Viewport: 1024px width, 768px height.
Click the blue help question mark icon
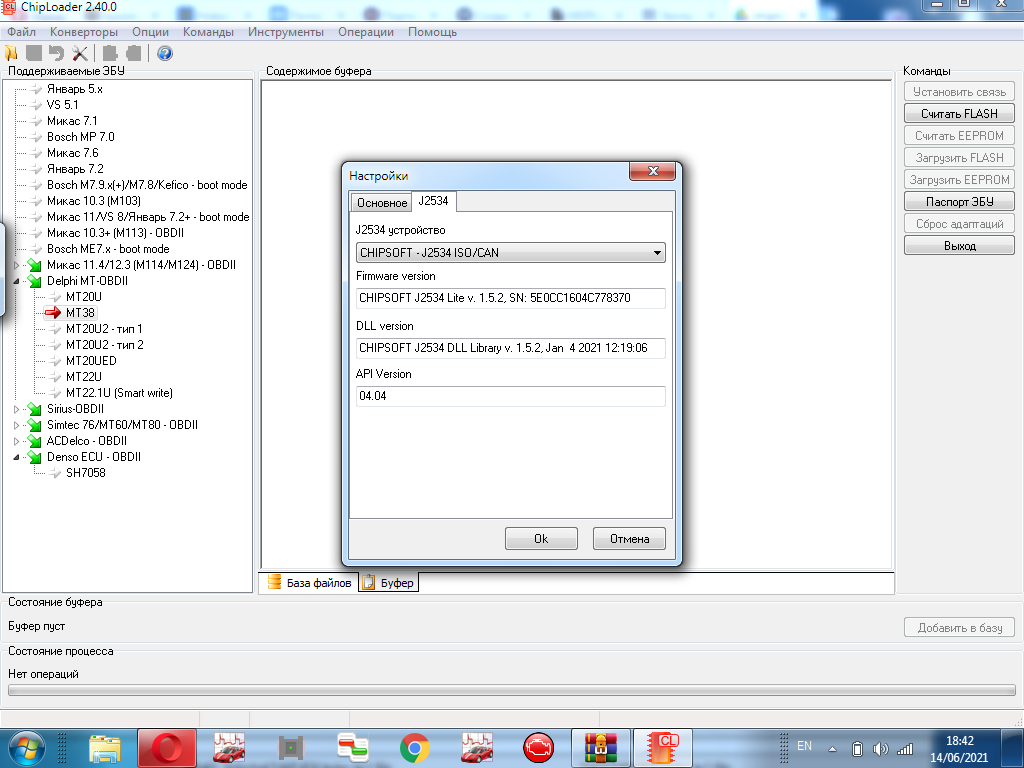pos(165,53)
